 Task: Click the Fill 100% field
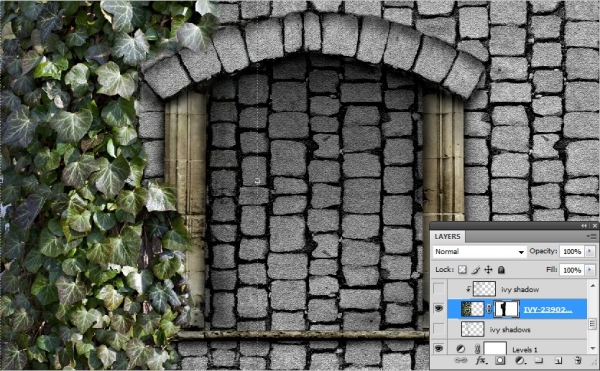tap(572, 270)
